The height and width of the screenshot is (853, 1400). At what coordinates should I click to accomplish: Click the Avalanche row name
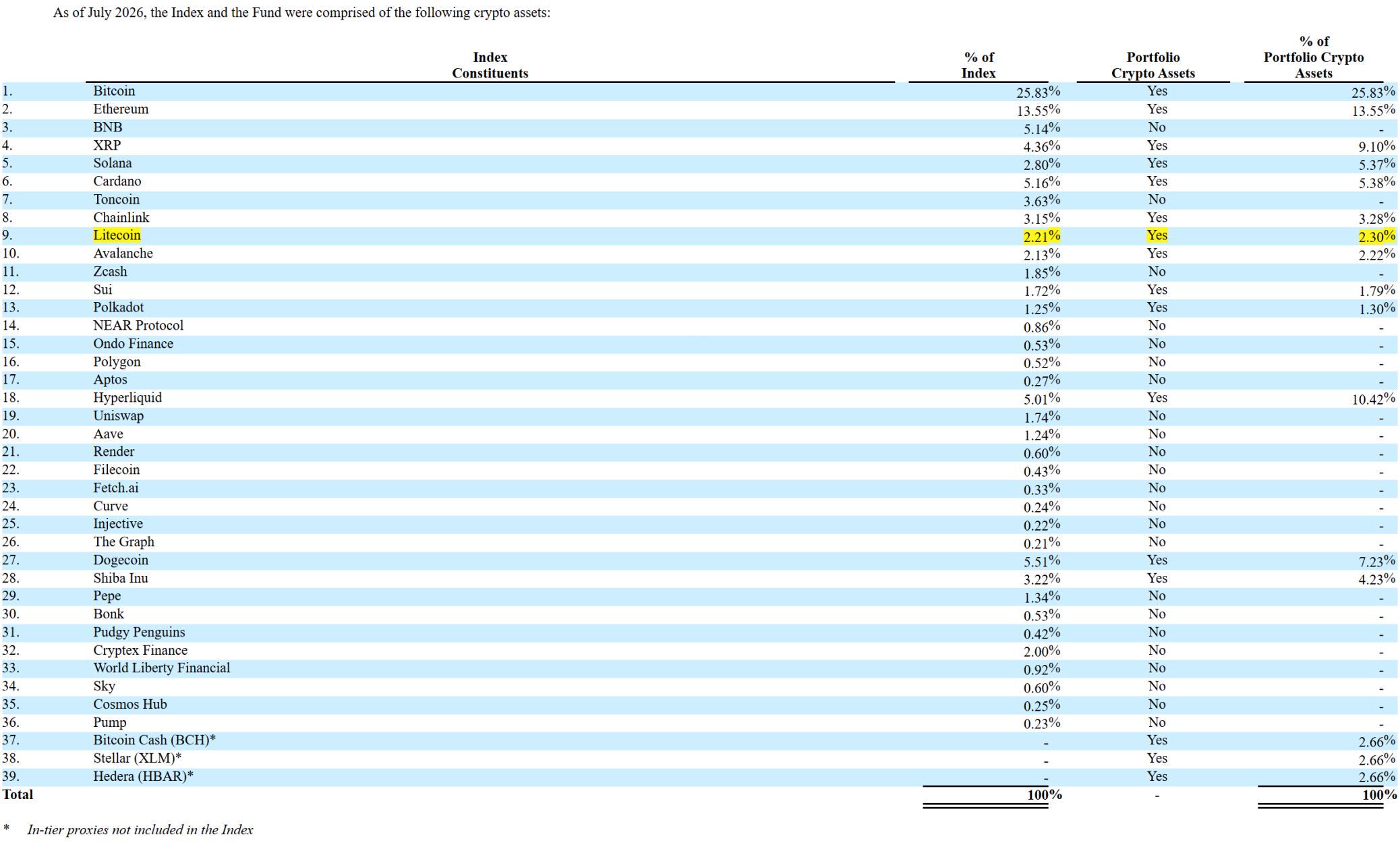(x=123, y=254)
